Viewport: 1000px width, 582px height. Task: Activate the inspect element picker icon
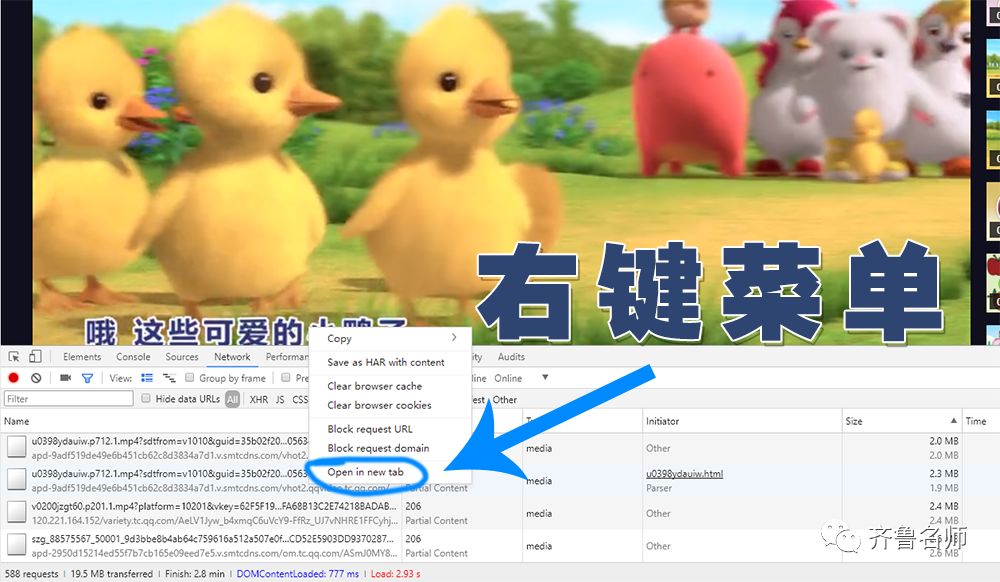tap(14, 357)
